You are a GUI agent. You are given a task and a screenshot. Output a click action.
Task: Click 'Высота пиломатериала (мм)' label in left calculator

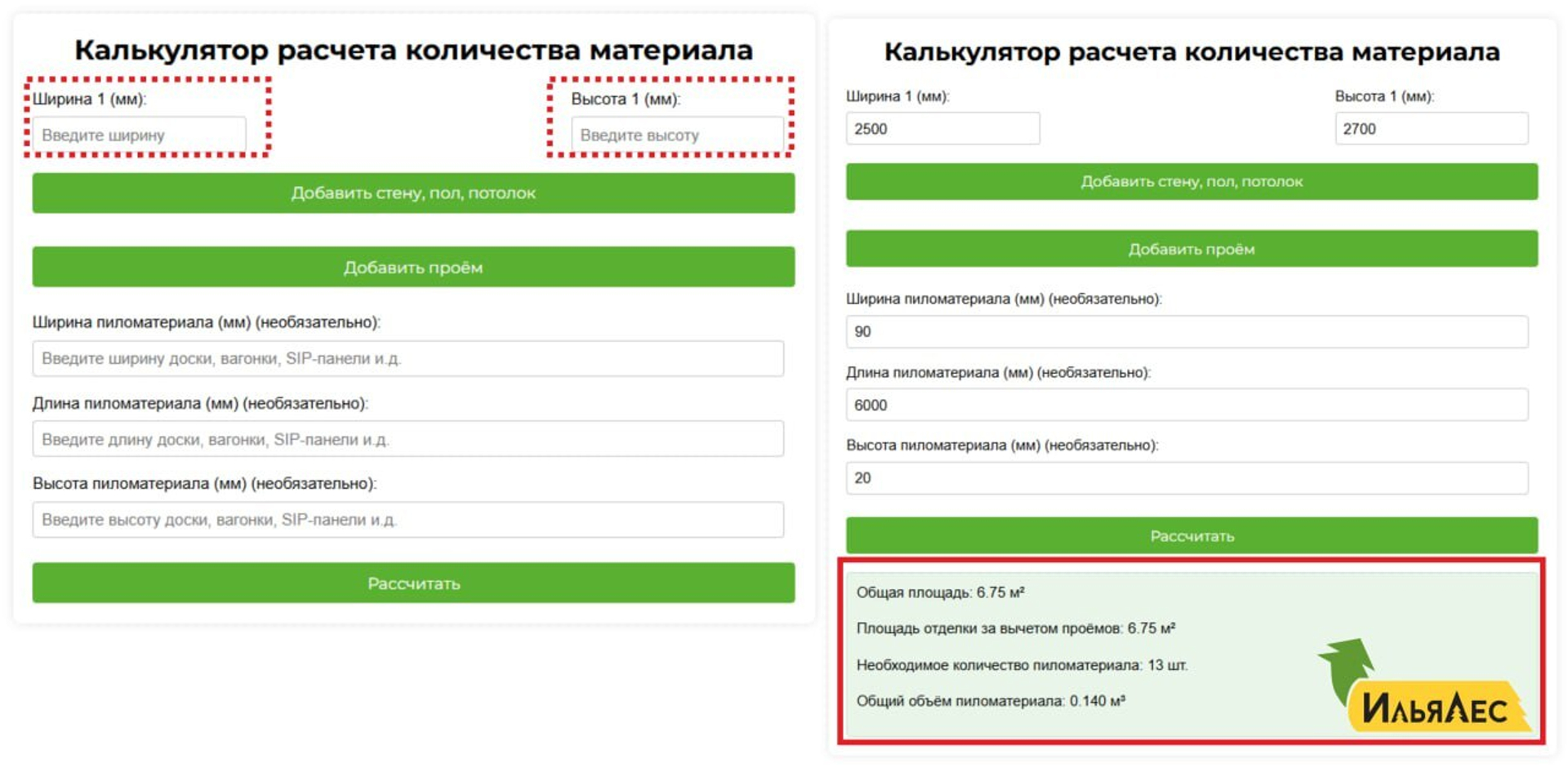click(204, 484)
